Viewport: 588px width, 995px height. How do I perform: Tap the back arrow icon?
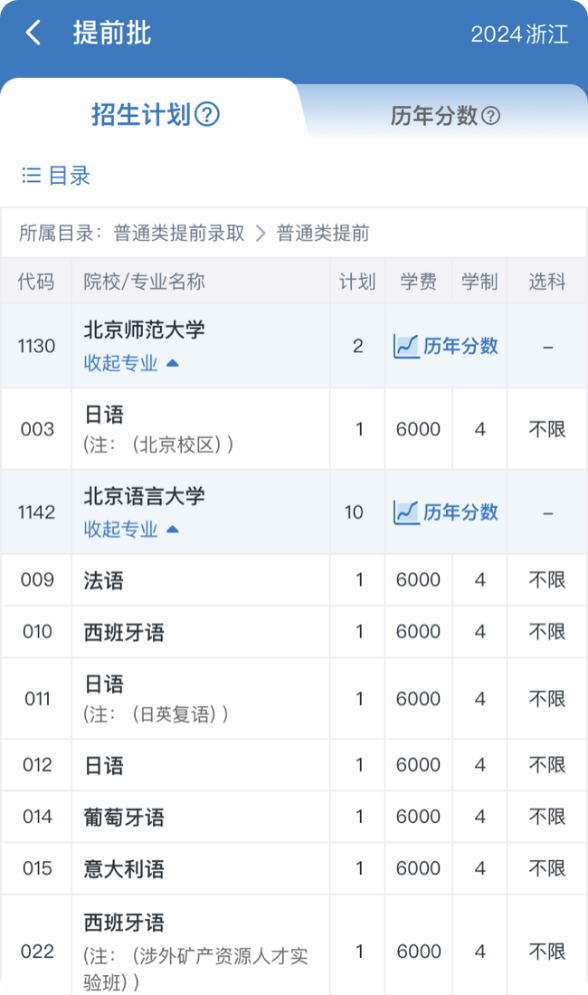coord(34,32)
